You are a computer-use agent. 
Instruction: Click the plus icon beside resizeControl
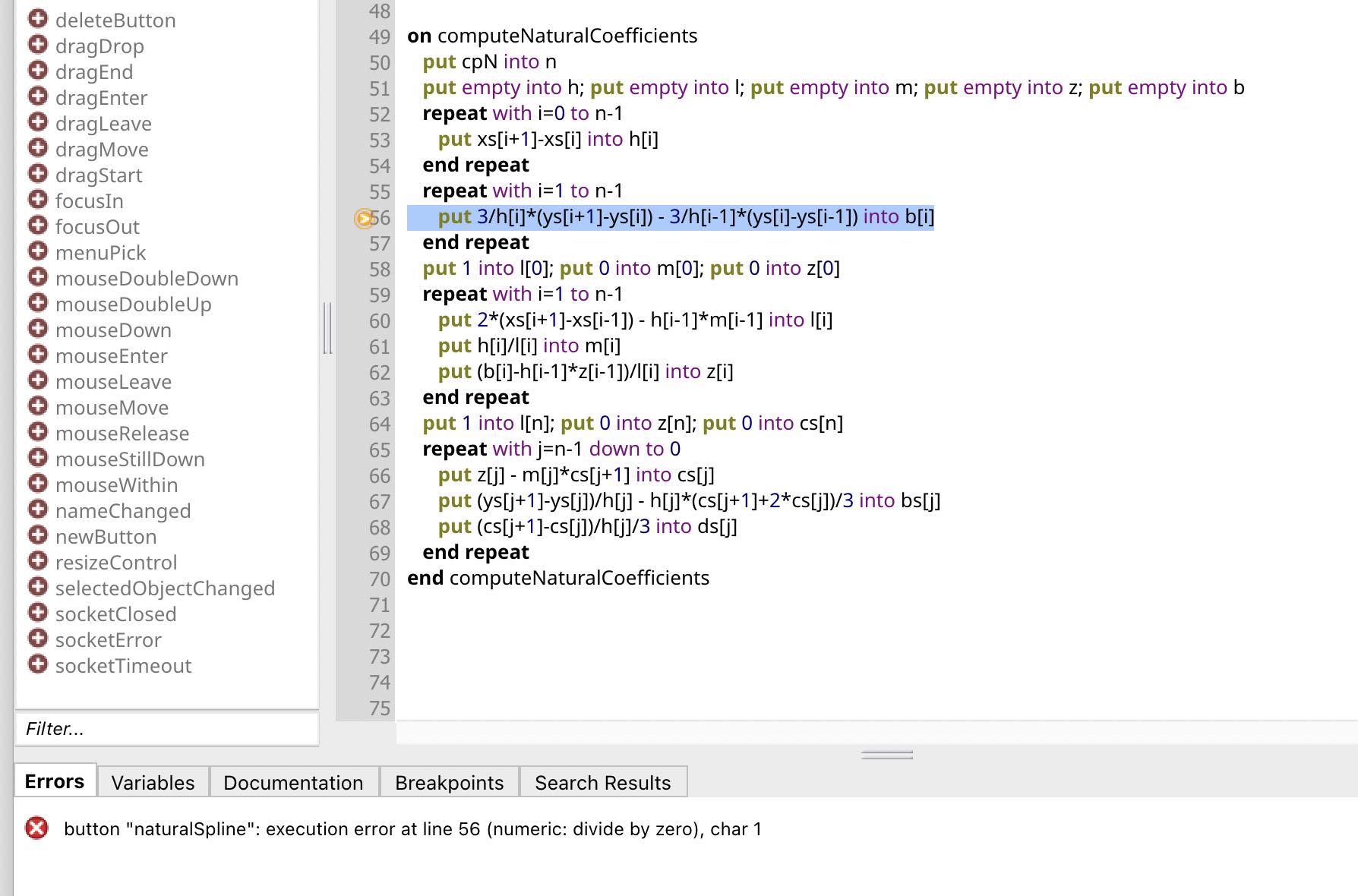[x=37, y=561]
